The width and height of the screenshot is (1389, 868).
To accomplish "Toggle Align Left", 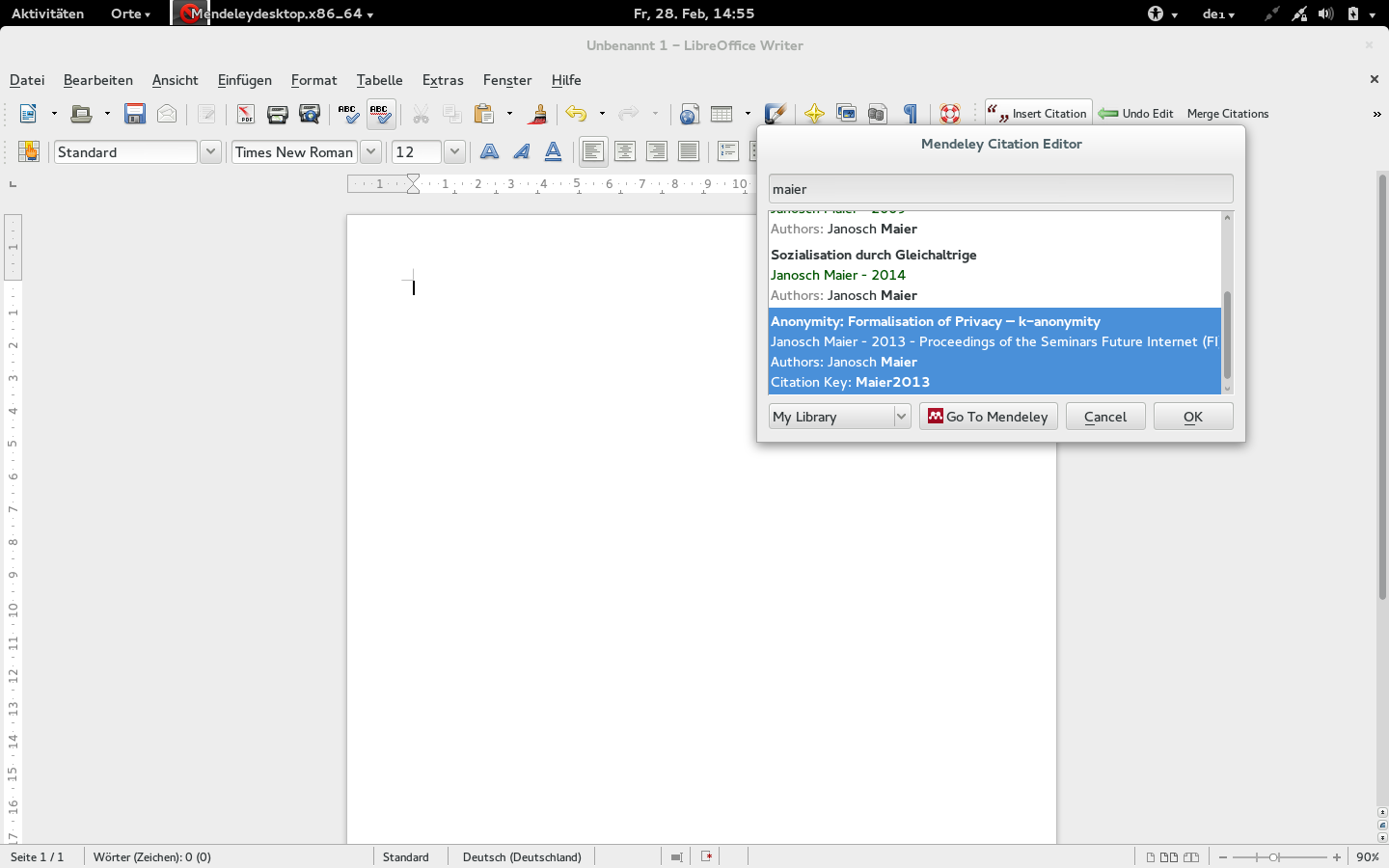I will click(x=593, y=151).
